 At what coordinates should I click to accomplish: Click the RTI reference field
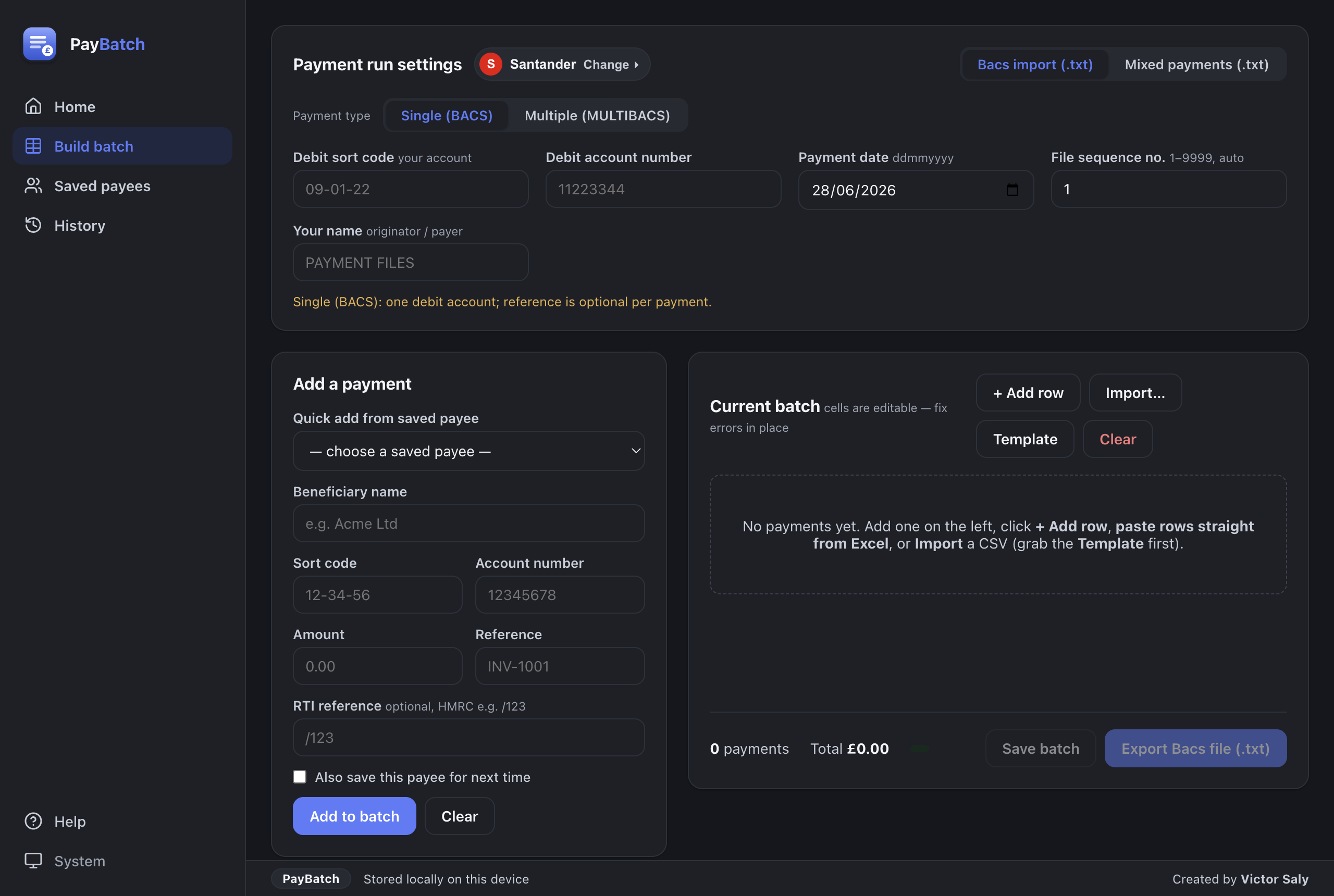tap(468, 738)
